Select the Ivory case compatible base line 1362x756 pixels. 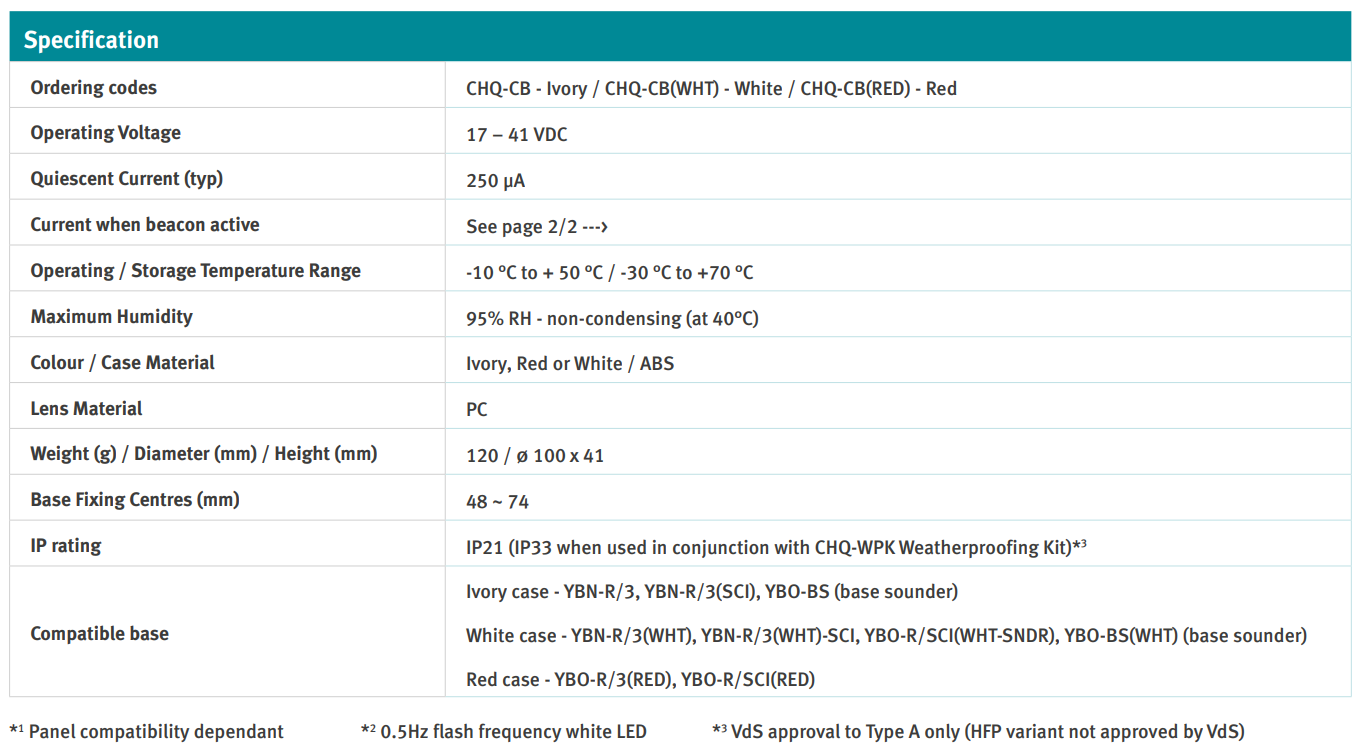711,592
